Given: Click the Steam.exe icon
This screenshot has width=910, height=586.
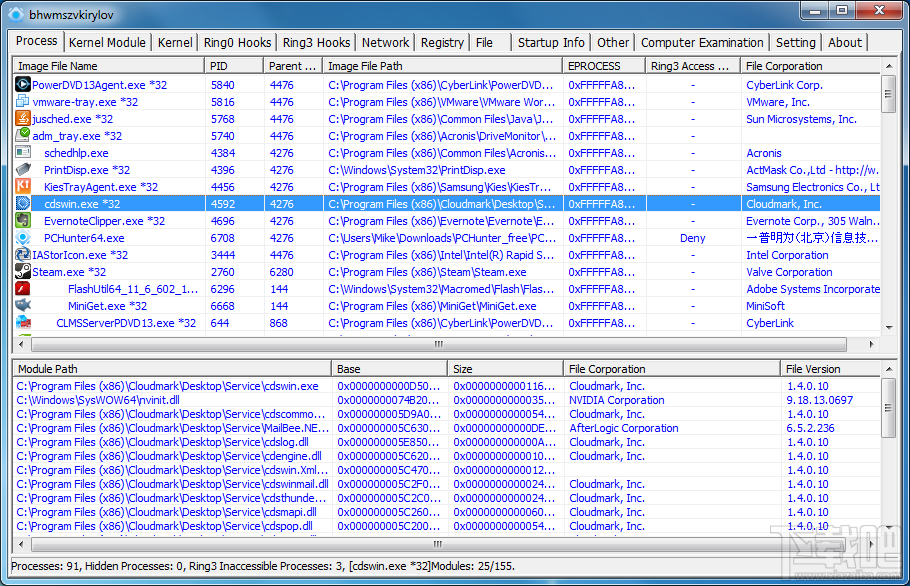Looking at the screenshot, I should pyautogui.click(x=23, y=272).
